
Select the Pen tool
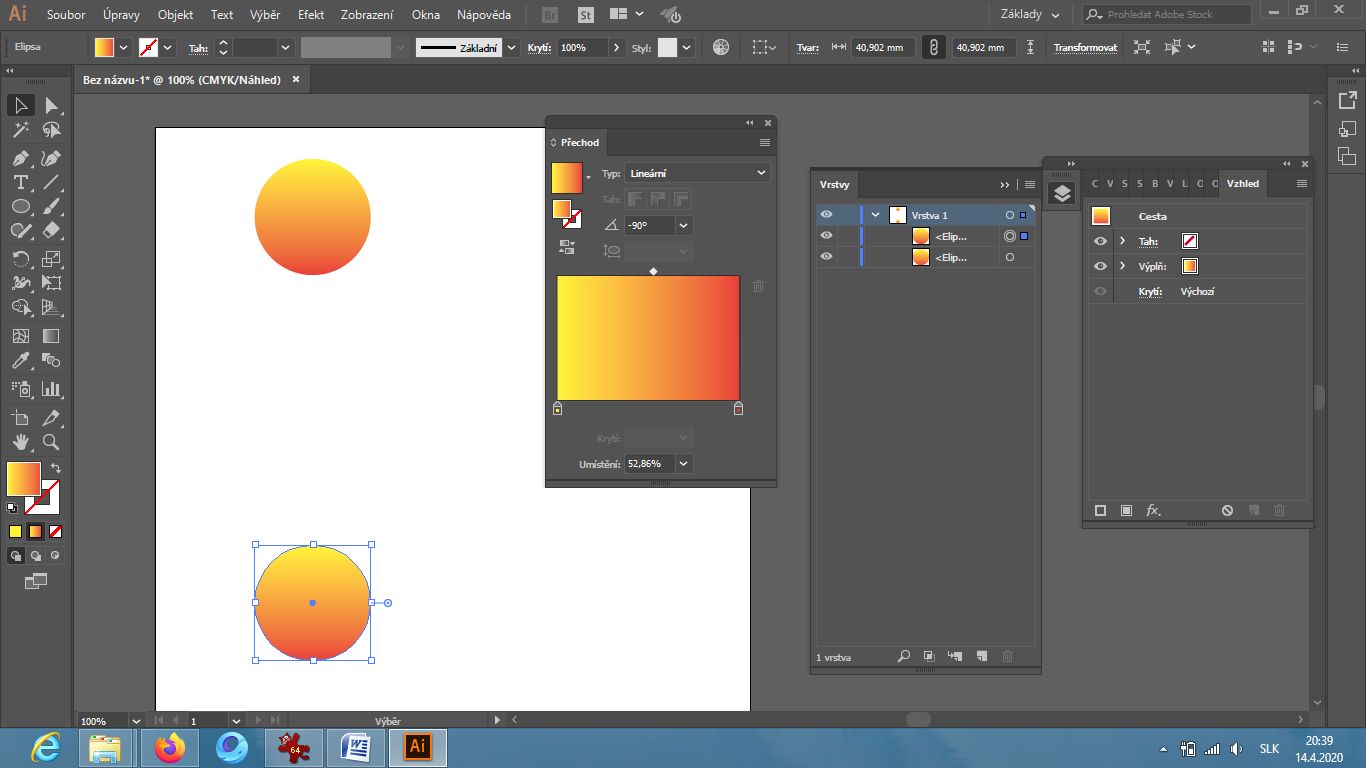[20, 158]
